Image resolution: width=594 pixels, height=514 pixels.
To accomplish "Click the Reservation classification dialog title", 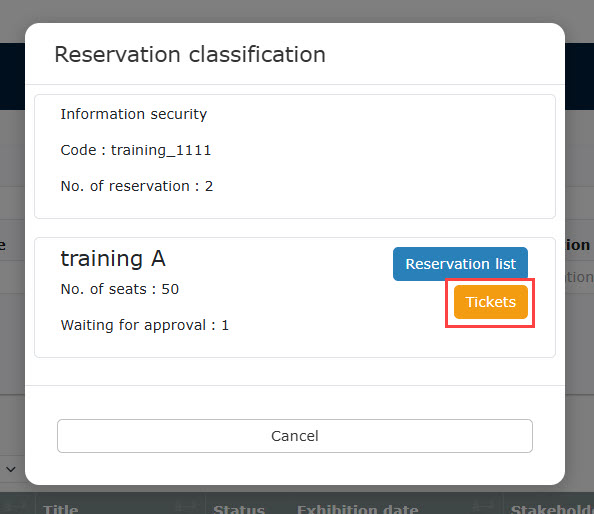I will (x=190, y=55).
